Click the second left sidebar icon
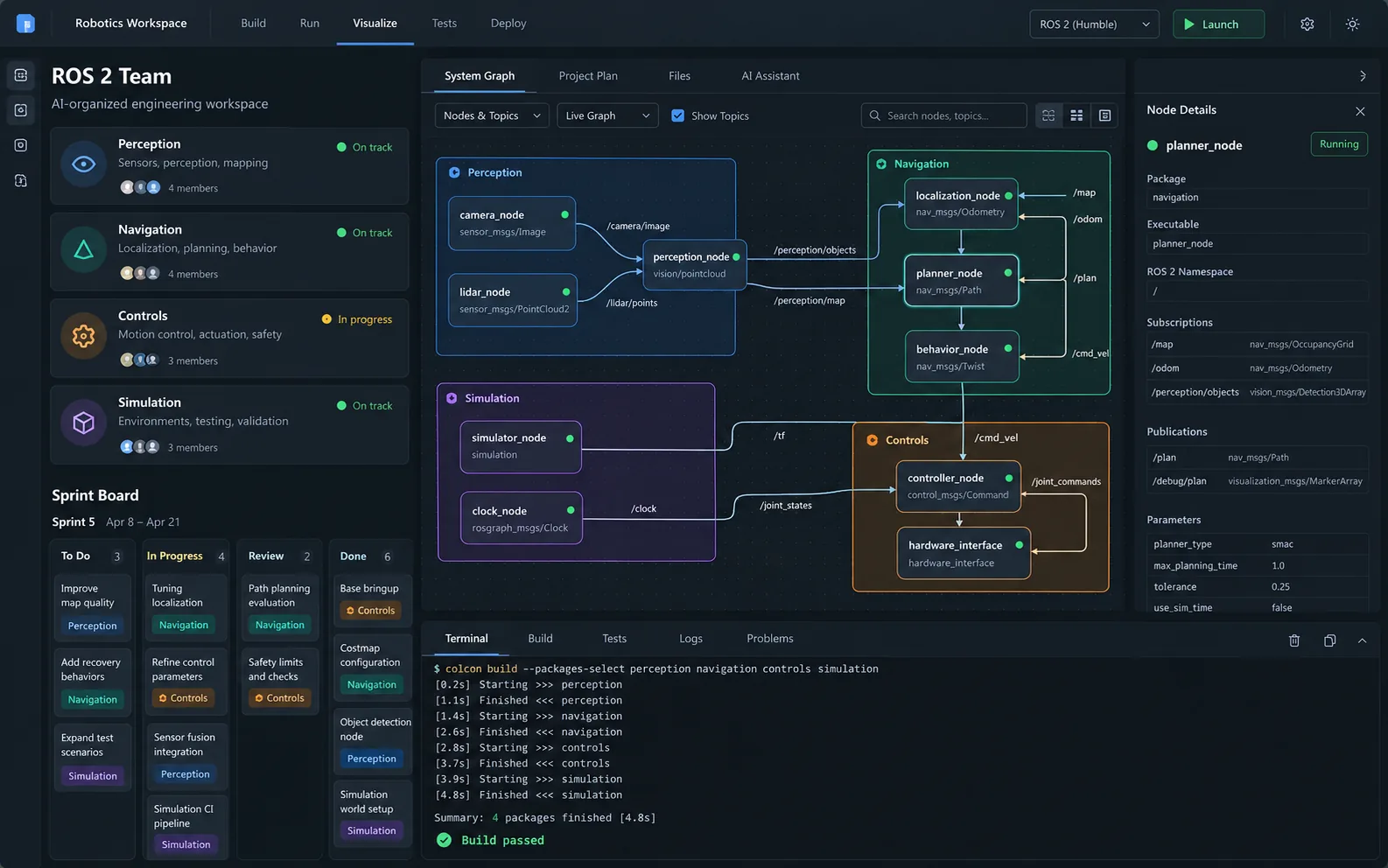 pos(21,110)
